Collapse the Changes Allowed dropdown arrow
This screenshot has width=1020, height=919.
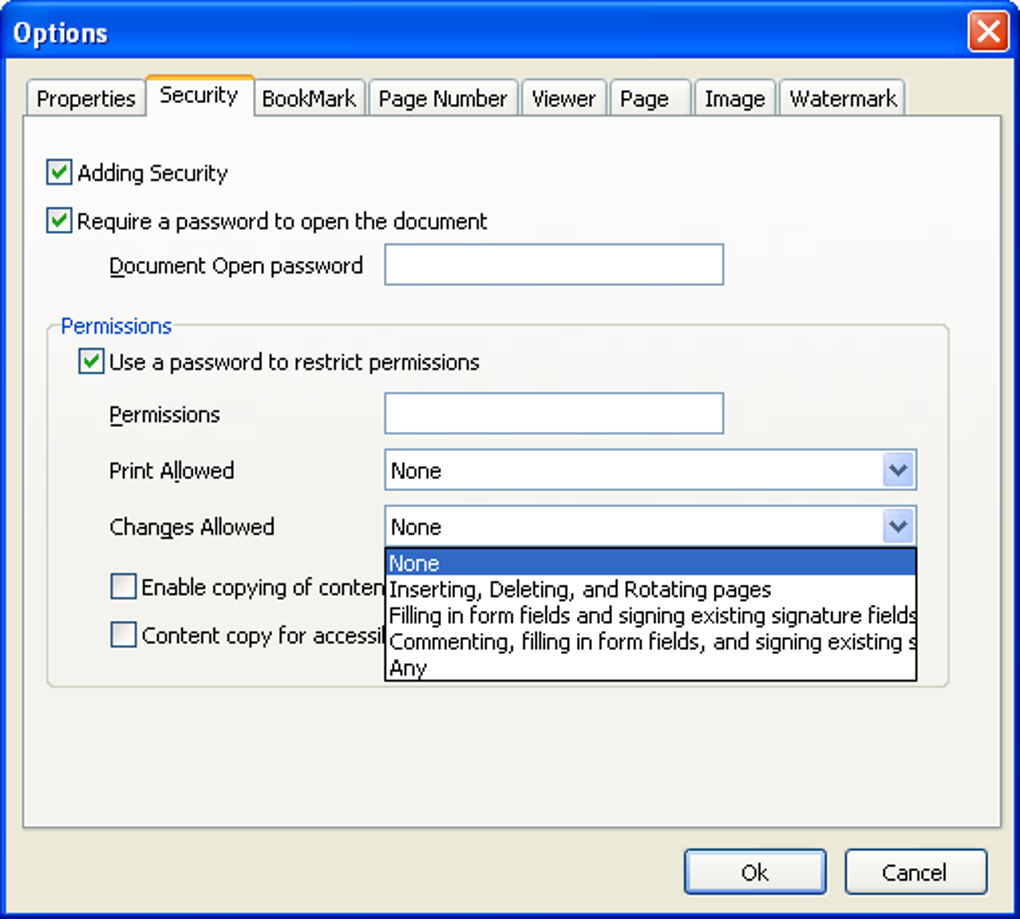click(899, 526)
